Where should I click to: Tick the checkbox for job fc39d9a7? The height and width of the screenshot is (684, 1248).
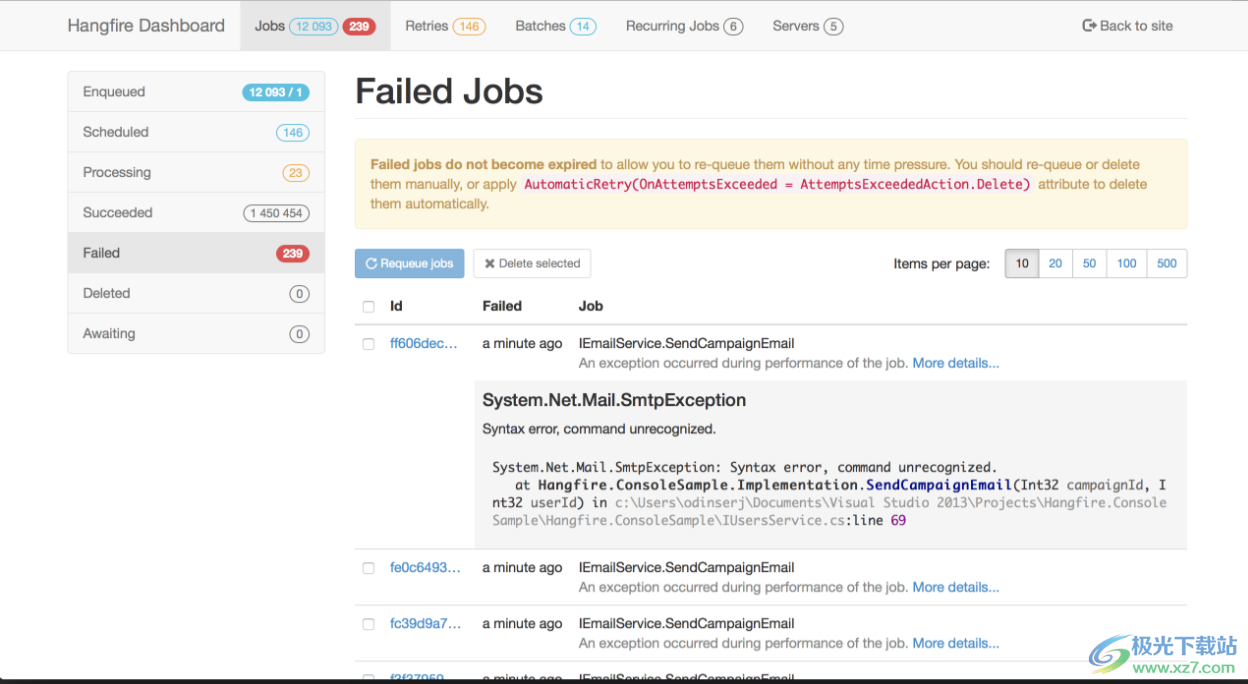pyautogui.click(x=369, y=624)
